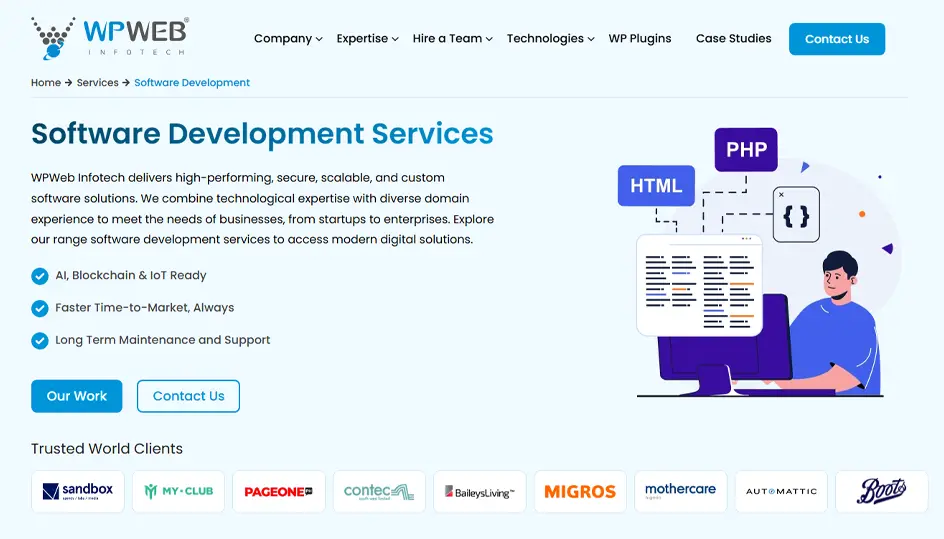Open Case Studies page
The width and height of the screenshot is (944, 539).
tap(733, 39)
